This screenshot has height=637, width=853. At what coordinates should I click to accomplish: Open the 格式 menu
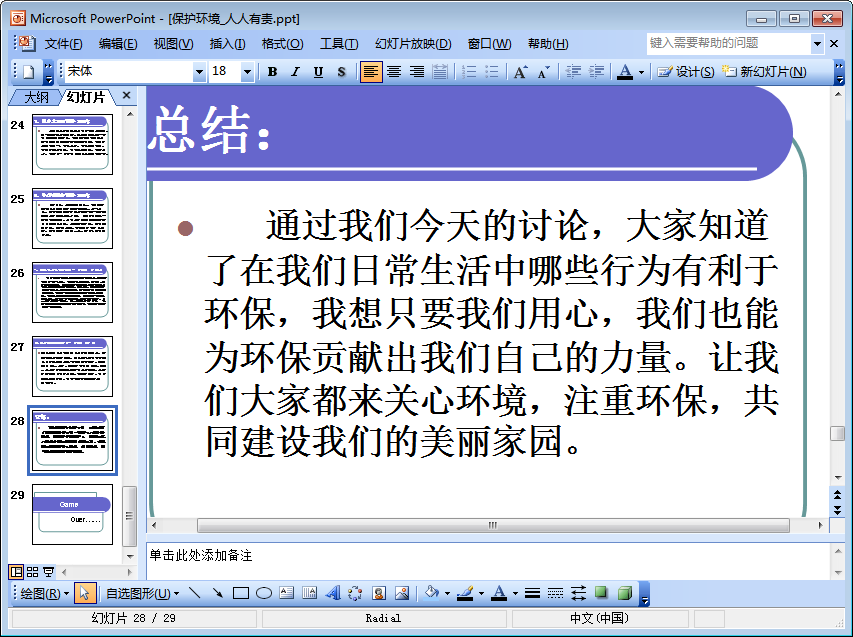point(282,44)
